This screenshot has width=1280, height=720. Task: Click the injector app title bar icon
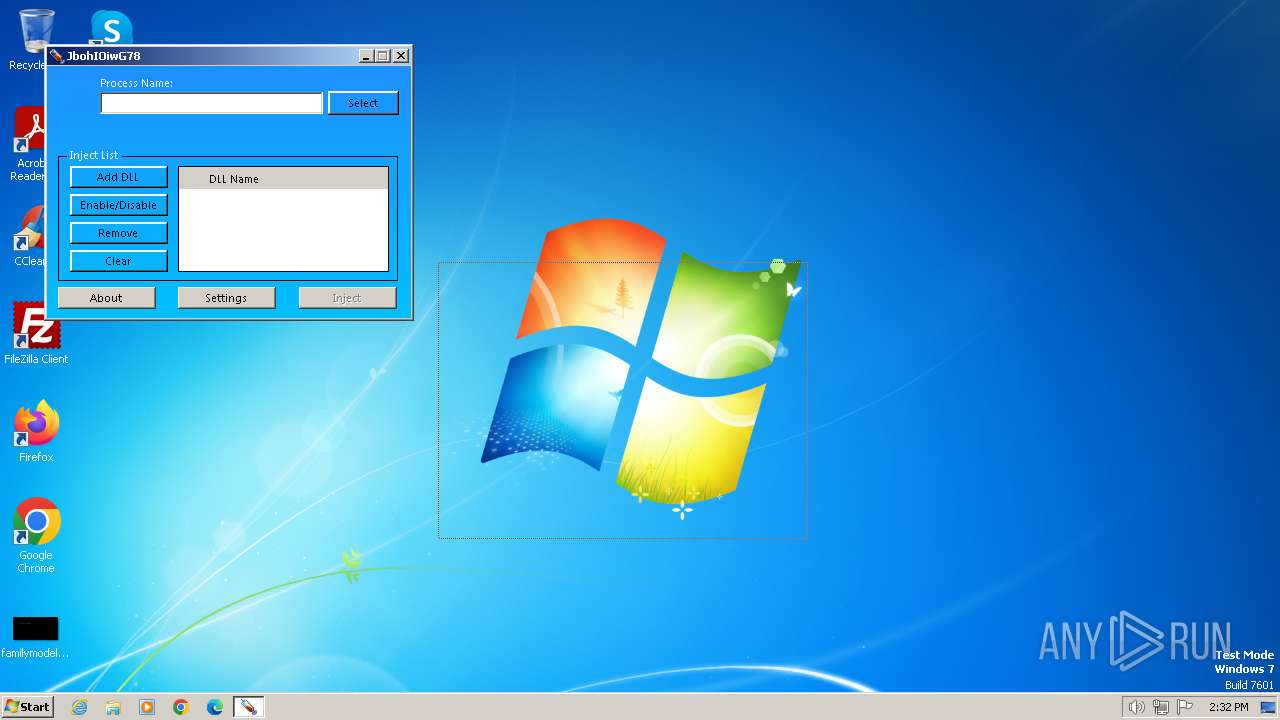[57, 56]
